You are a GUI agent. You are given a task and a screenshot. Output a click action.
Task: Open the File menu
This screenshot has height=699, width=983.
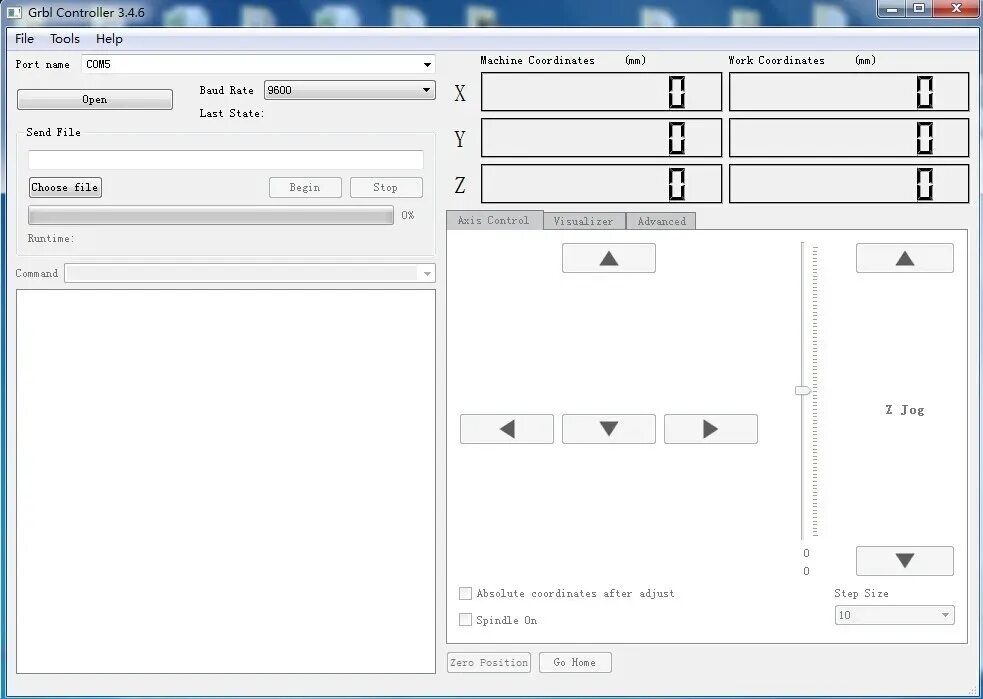click(x=24, y=39)
